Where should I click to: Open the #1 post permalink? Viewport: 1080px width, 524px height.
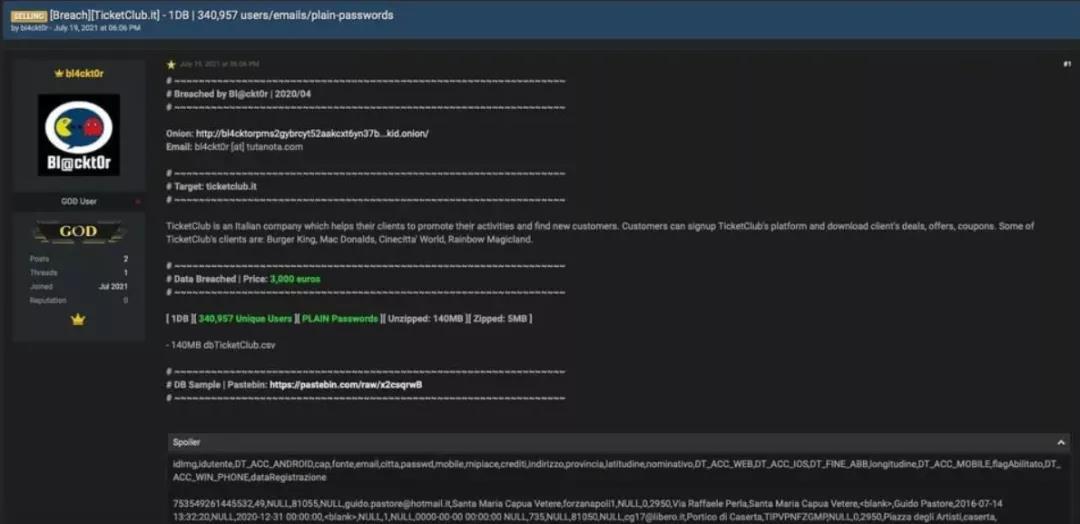[1066, 64]
